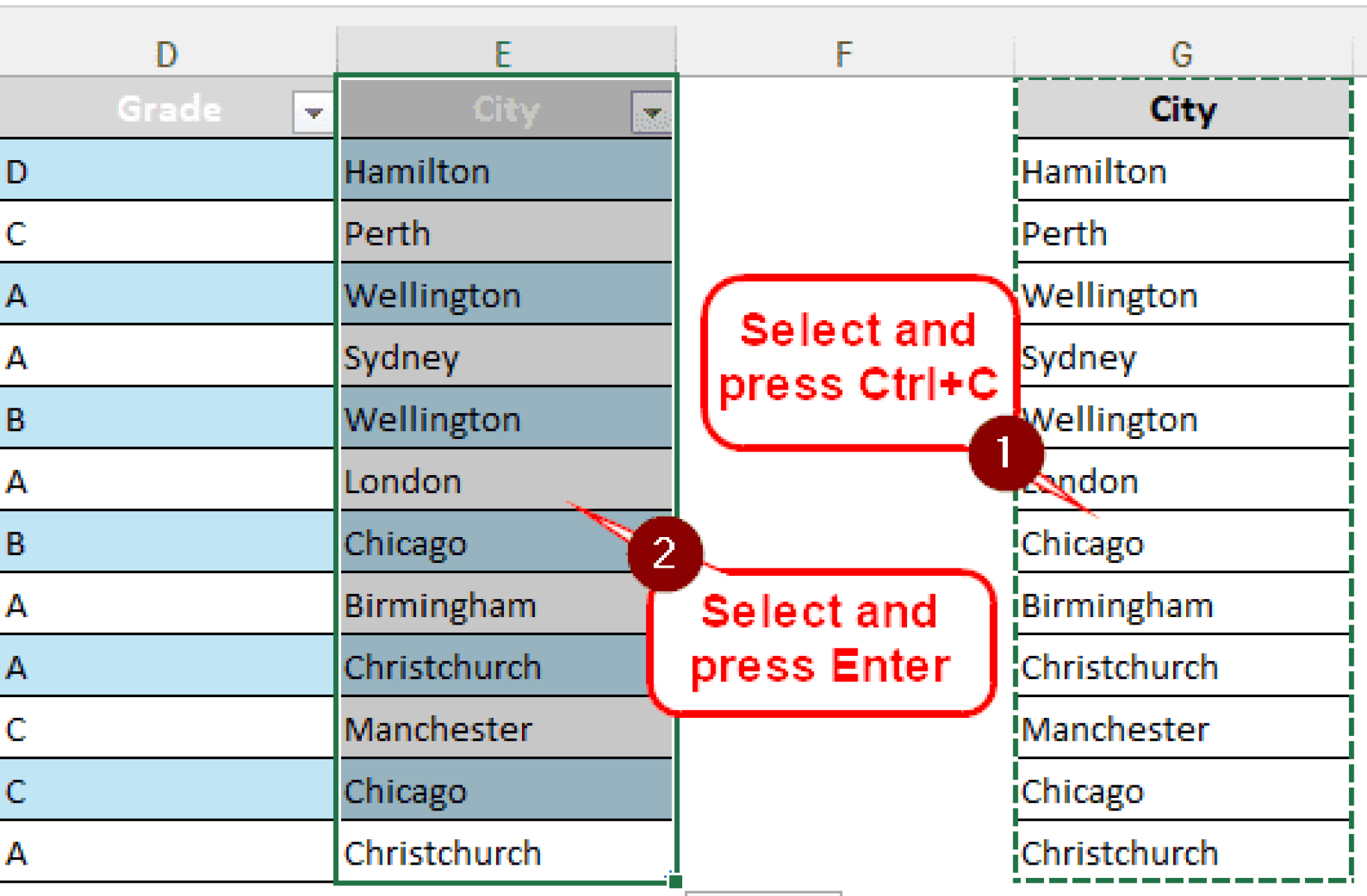
Task: Select the Manchester cell in column E
Action: click(504, 729)
